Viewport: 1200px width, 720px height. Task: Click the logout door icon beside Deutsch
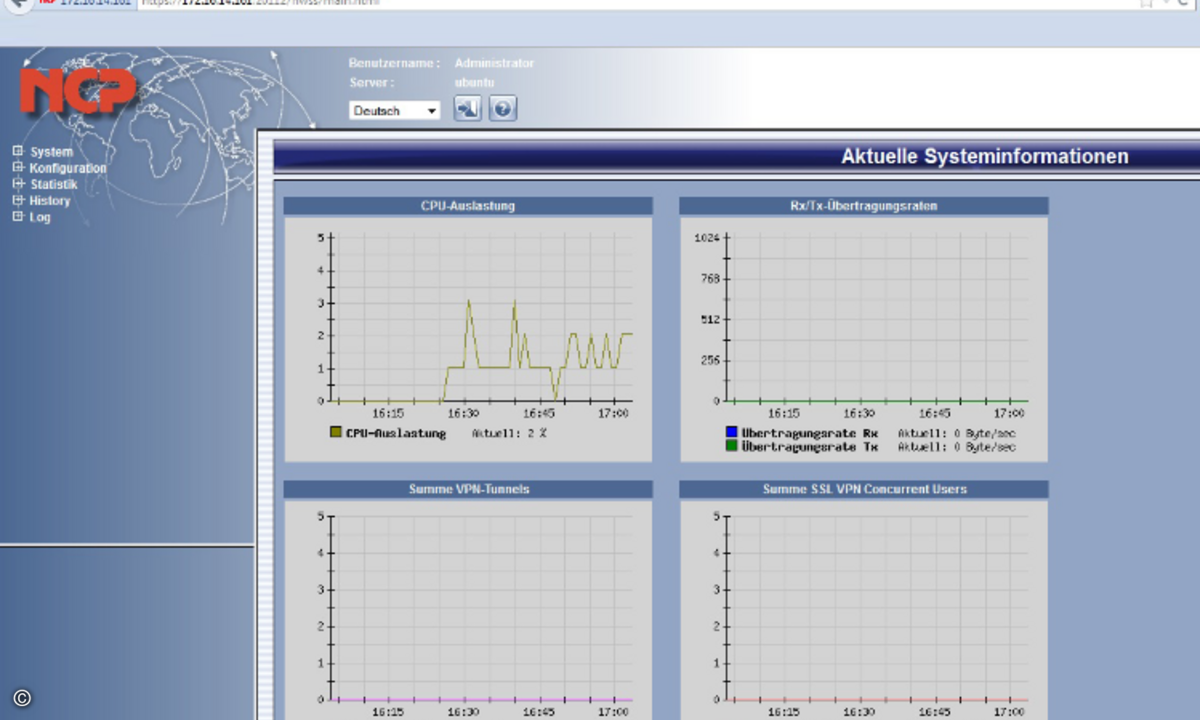click(467, 108)
